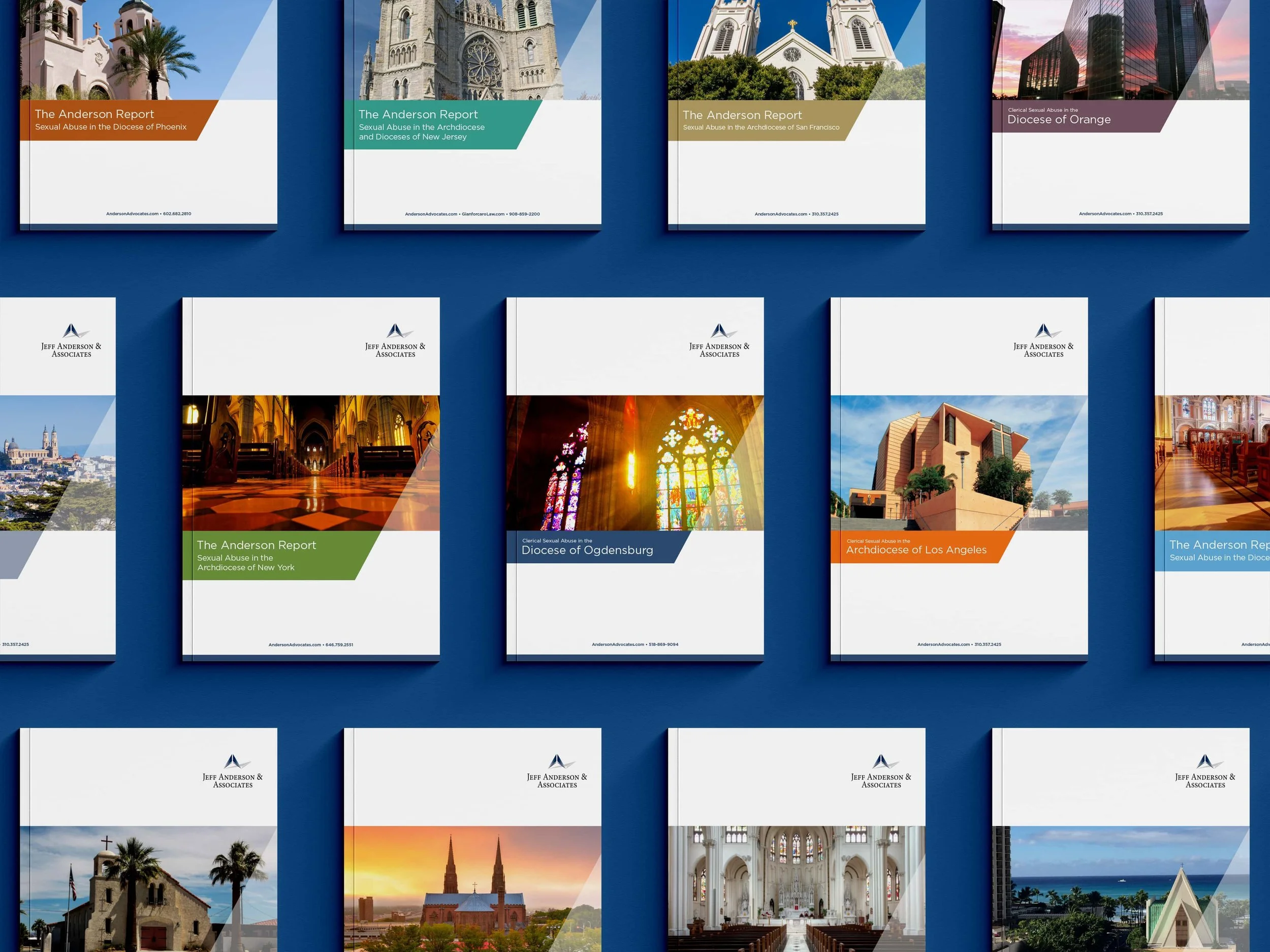Screen dimensions: 1270x952
Task: Click the Diocese of Orange title
Action: [x=1059, y=119]
